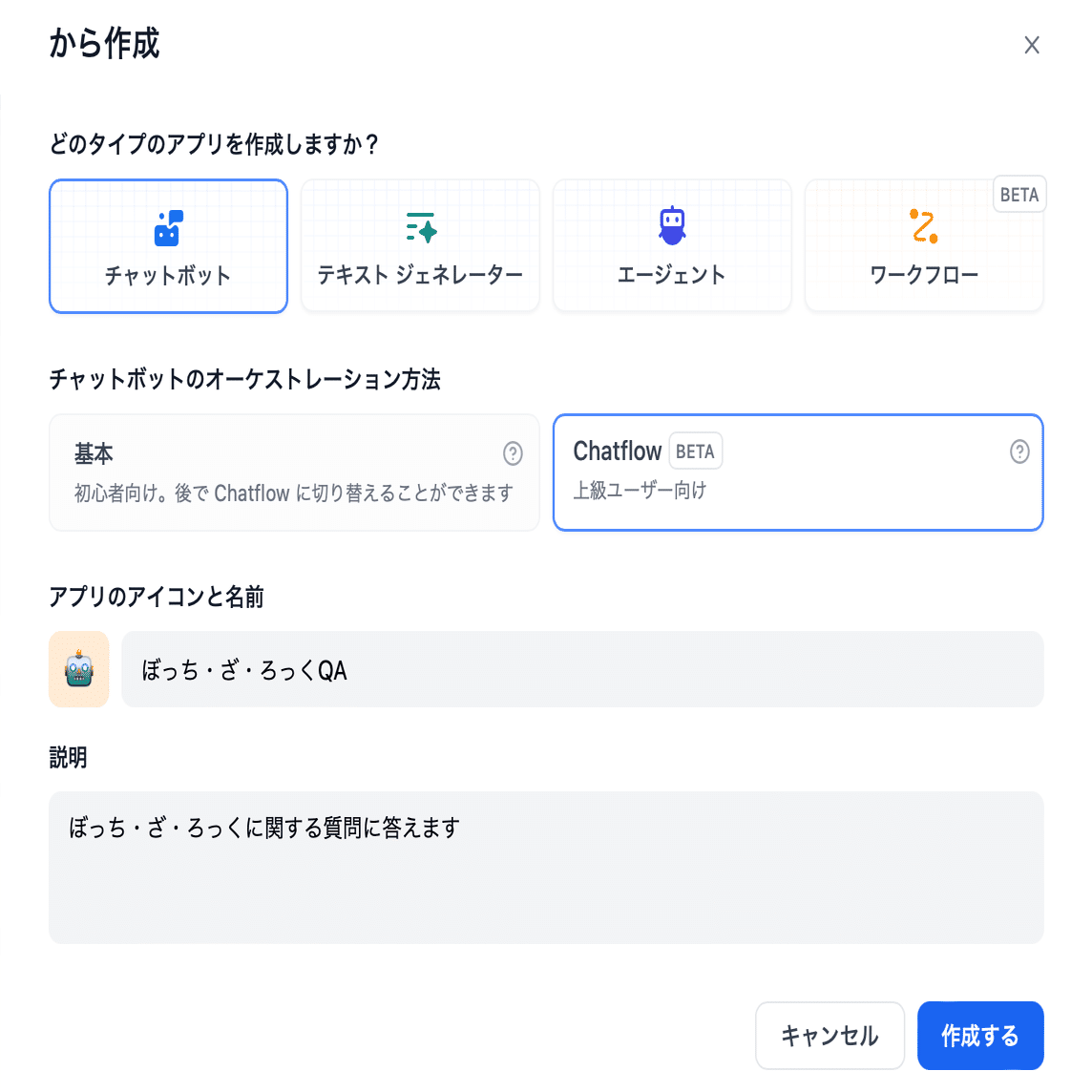
Task: Click the text generator sparkle icon
Action: [421, 228]
